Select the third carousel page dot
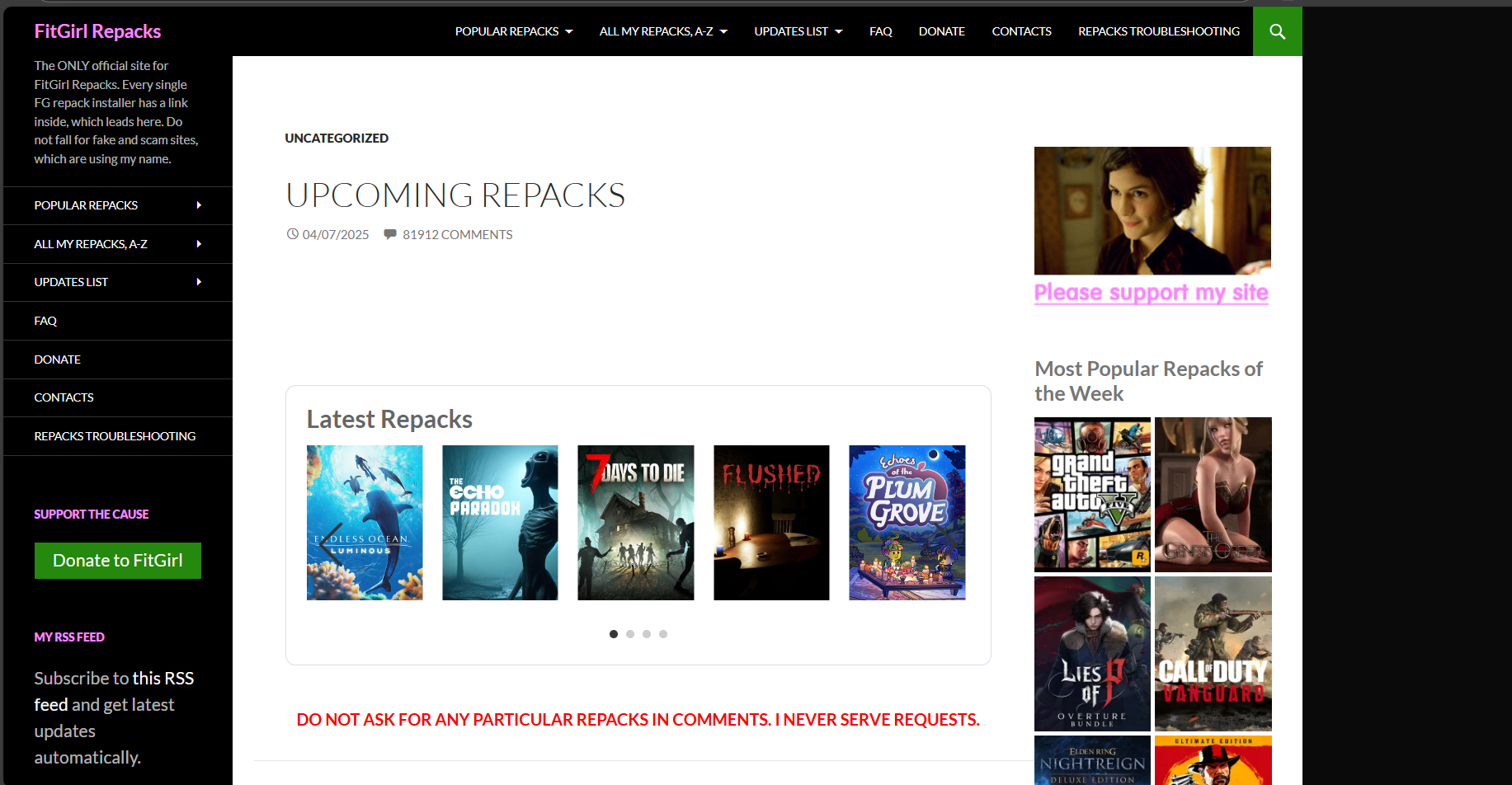The height and width of the screenshot is (785, 1512). (x=647, y=634)
